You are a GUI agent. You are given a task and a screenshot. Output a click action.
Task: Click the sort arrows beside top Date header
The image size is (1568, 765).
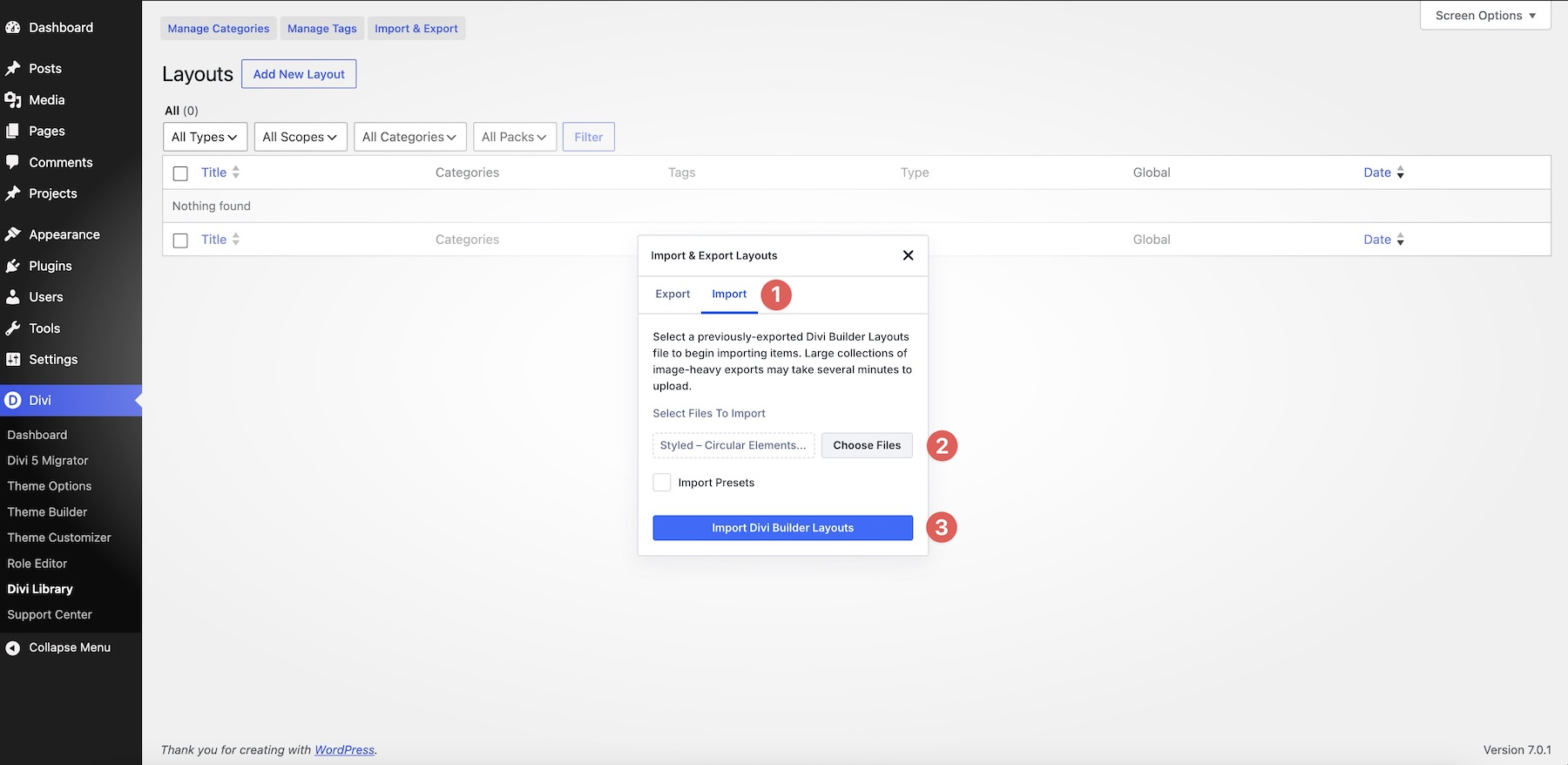coord(1401,173)
